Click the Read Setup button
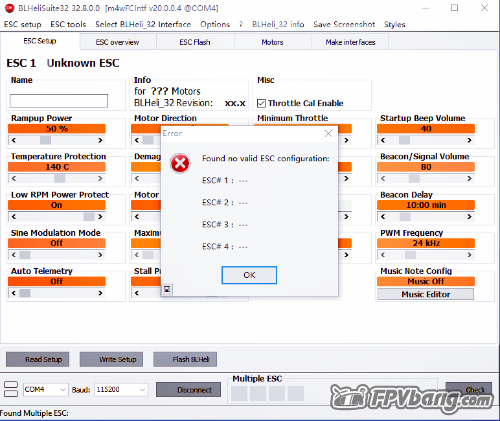 point(37,359)
